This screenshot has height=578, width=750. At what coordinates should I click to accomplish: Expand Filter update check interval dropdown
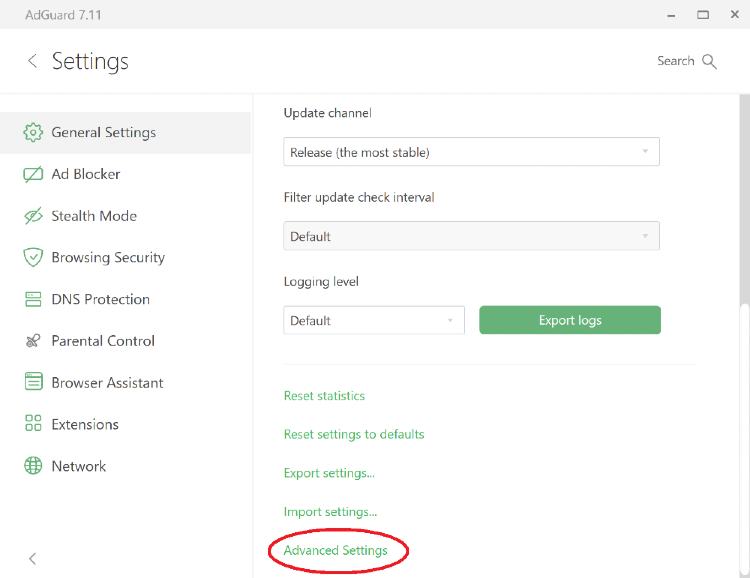pos(471,236)
